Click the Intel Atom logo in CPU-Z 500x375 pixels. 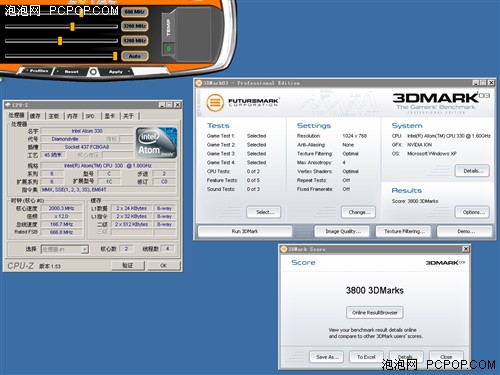(x=156, y=143)
